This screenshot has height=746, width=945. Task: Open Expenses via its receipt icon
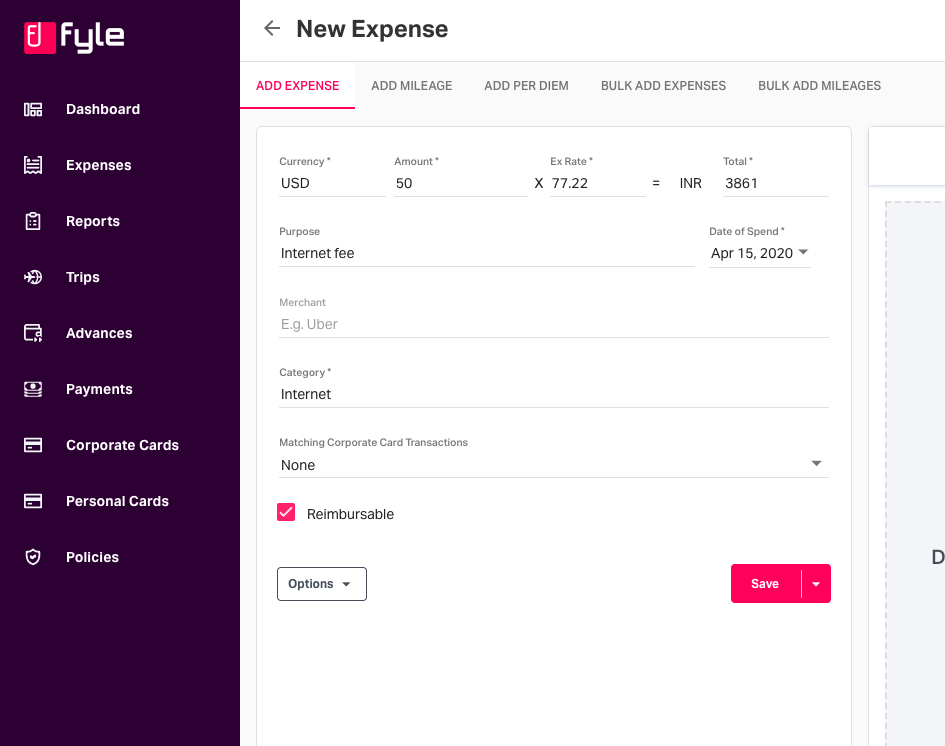click(x=33, y=165)
